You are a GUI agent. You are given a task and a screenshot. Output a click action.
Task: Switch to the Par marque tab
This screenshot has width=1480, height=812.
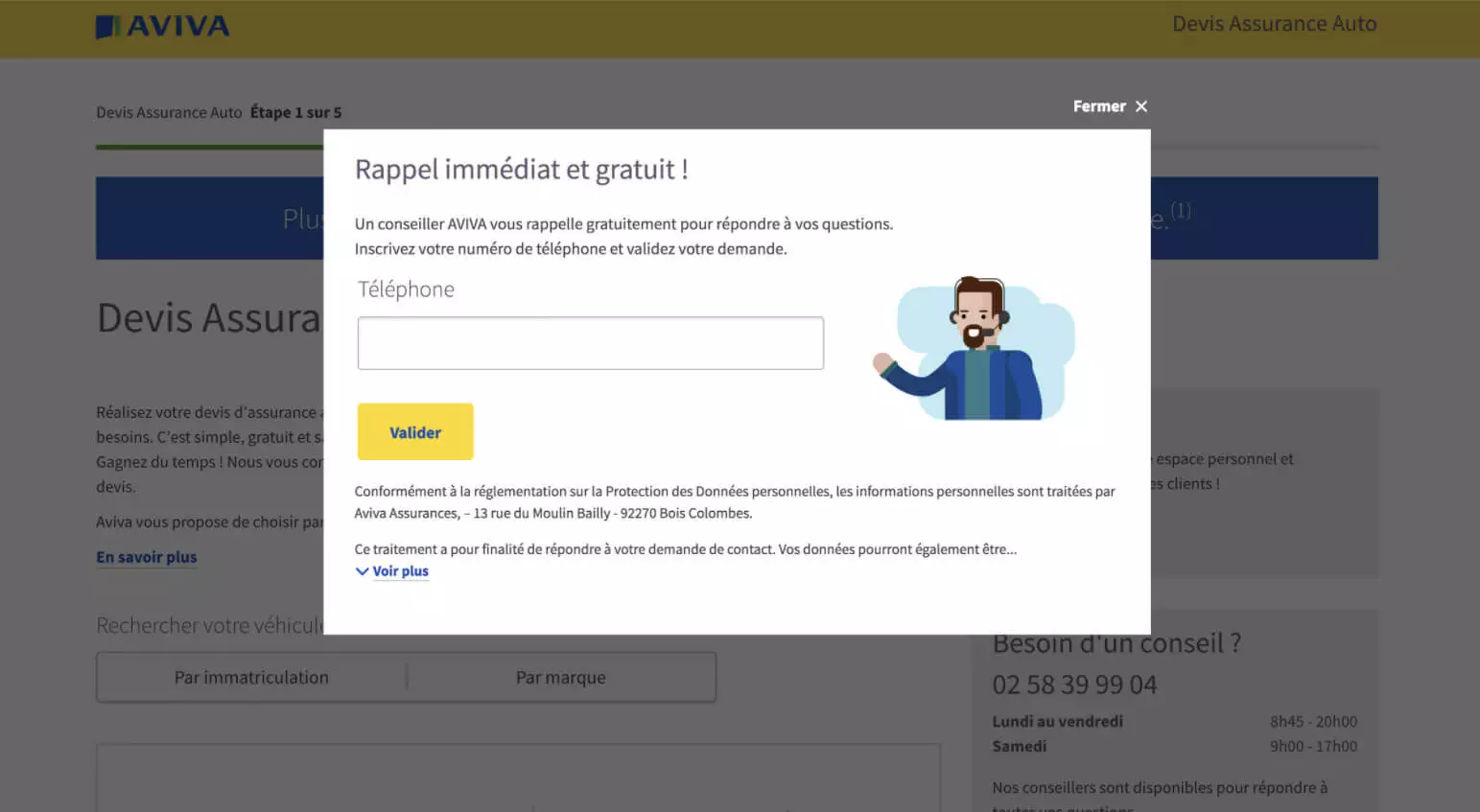[560, 678]
